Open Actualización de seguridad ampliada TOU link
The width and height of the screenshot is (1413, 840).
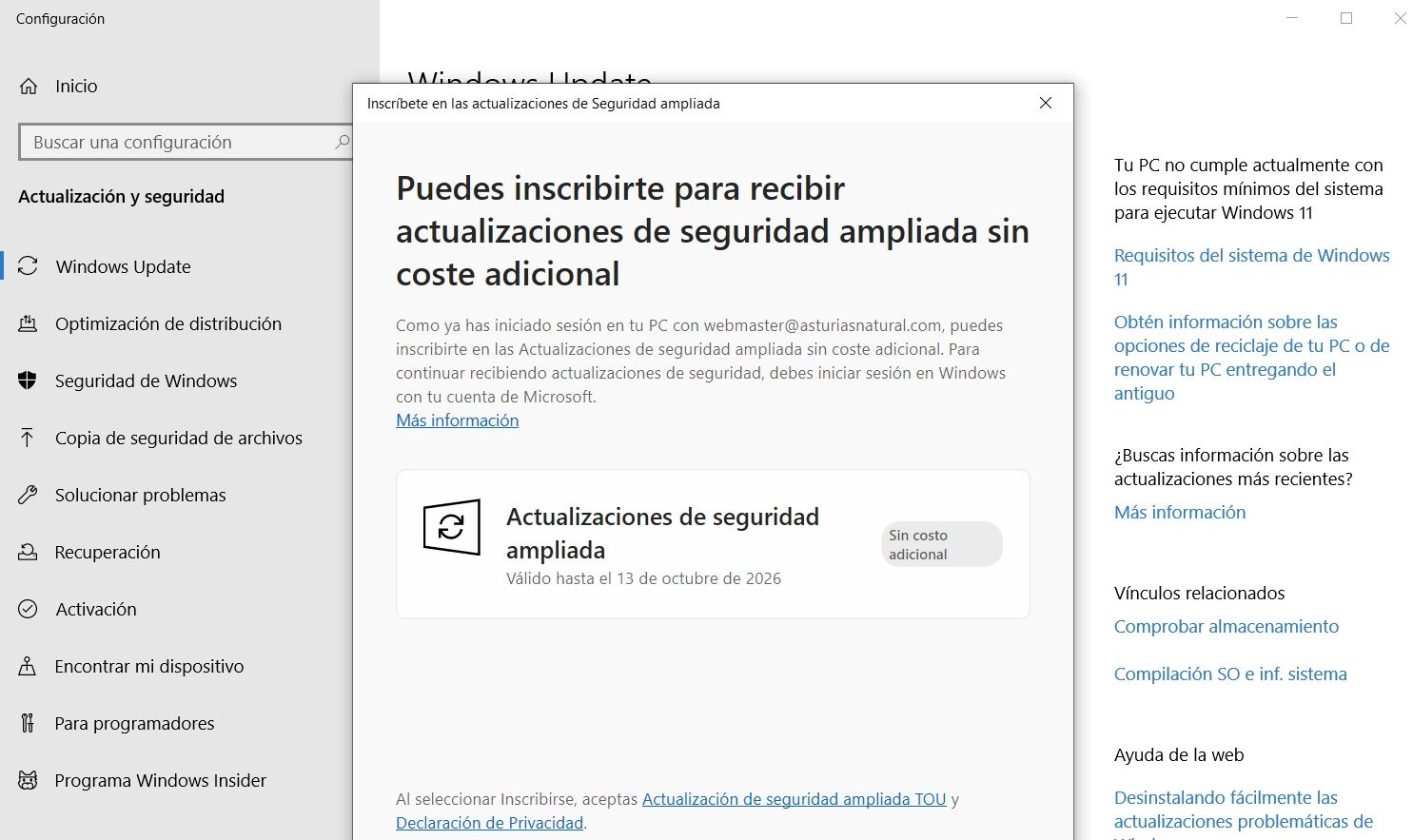coord(794,799)
